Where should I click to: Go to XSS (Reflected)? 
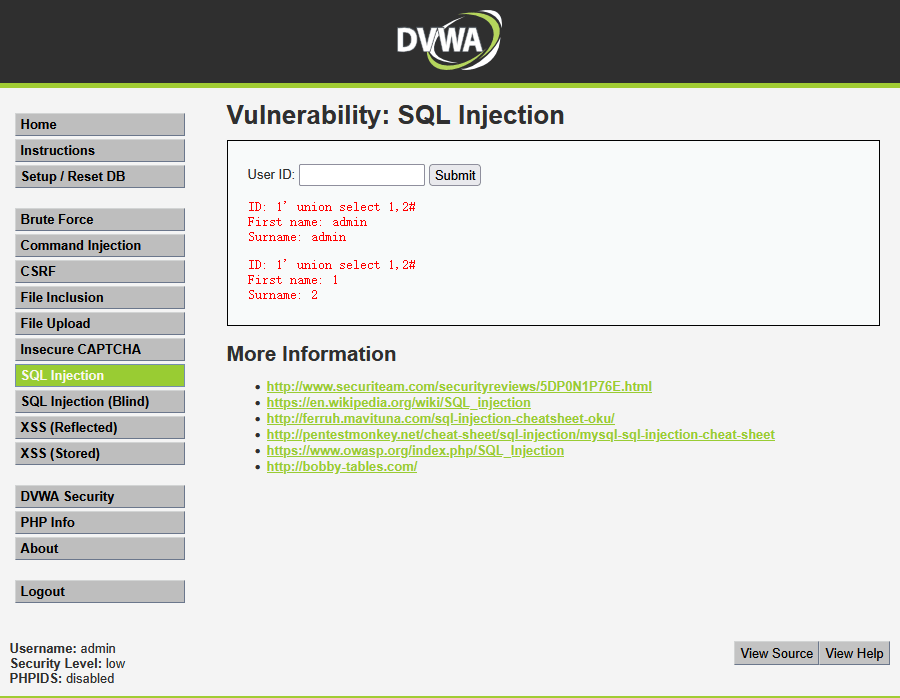point(100,427)
